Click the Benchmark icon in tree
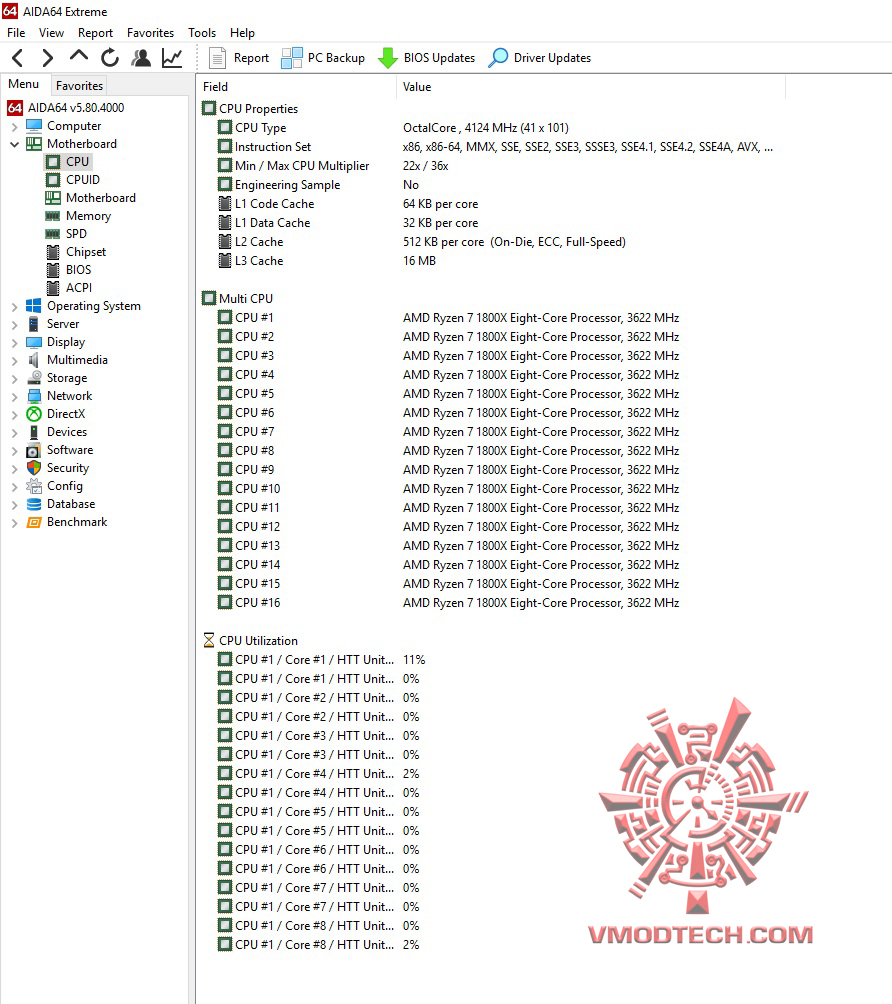The height and width of the screenshot is (1004, 892). click(34, 522)
